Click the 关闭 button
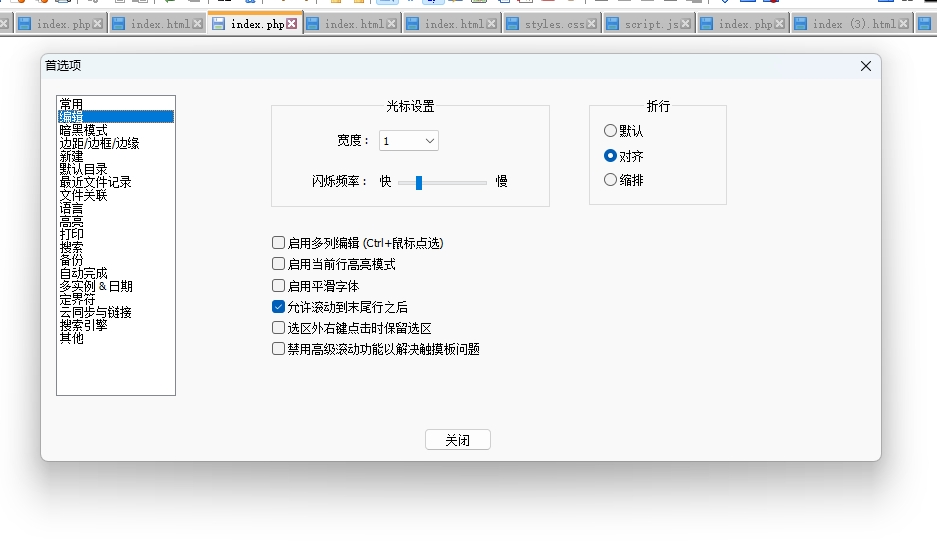Image resolution: width=937 pixels, height=550 pixels. coord(458,440)
